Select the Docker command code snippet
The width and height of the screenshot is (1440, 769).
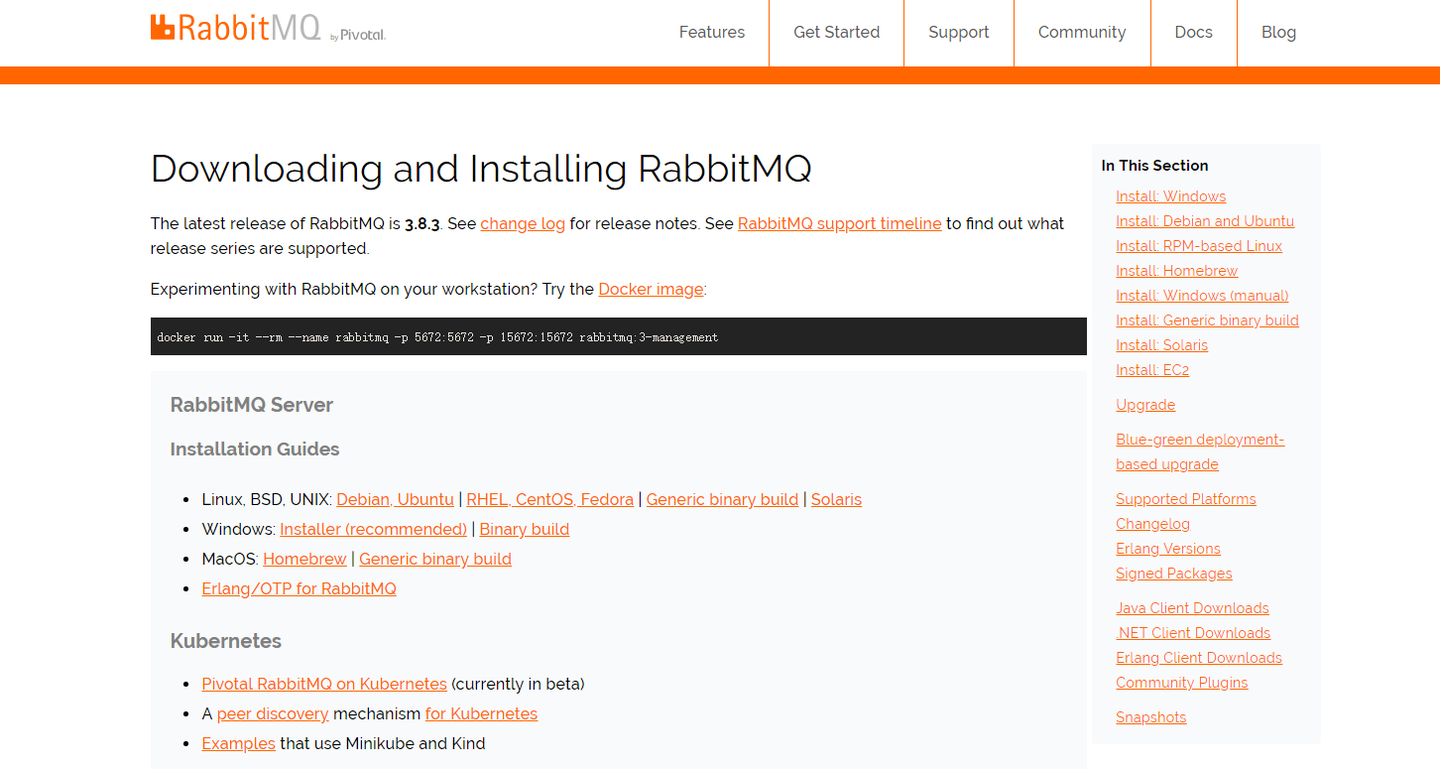click(437, 337)
